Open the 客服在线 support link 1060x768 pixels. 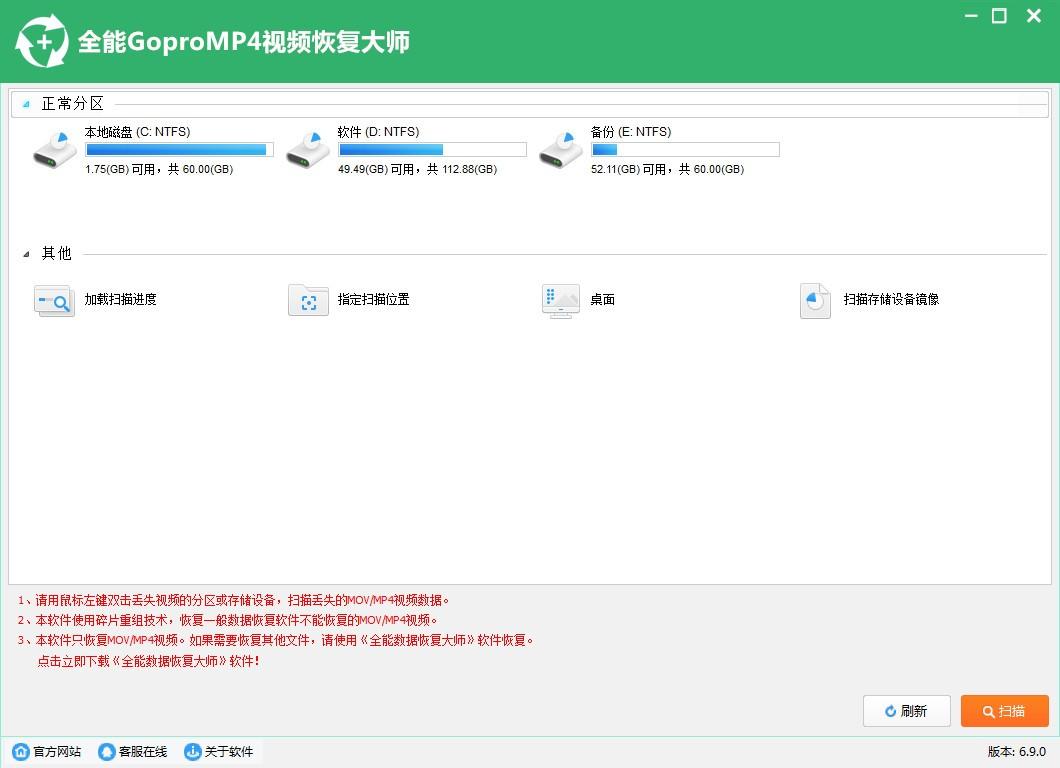click(x=143, y=752)
